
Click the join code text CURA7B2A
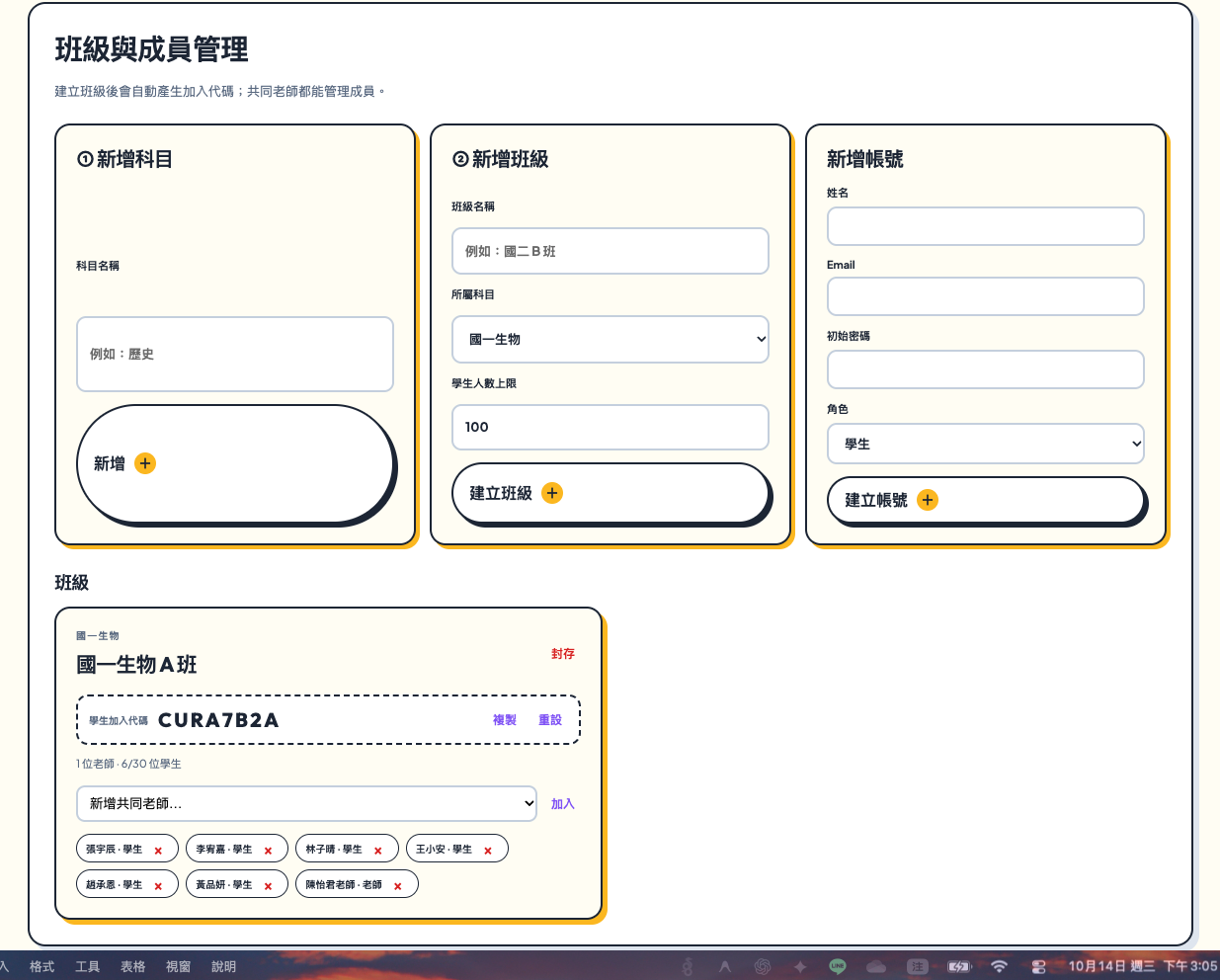(218, 720)
